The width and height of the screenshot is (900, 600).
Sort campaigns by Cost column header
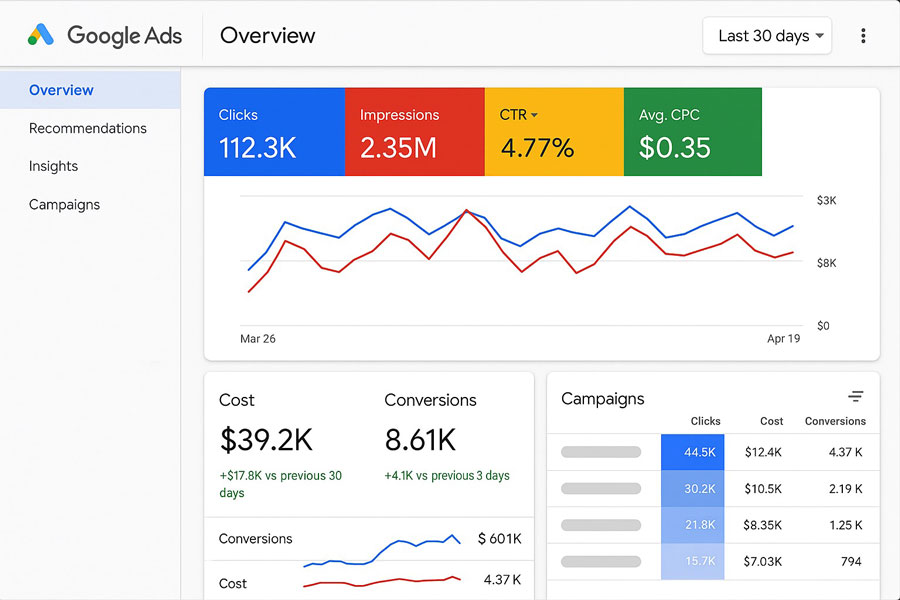771,421
